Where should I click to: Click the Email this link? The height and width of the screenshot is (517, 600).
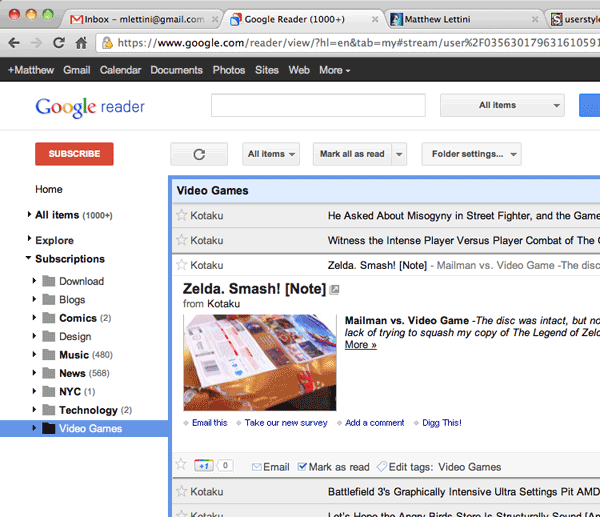(209, 423)
